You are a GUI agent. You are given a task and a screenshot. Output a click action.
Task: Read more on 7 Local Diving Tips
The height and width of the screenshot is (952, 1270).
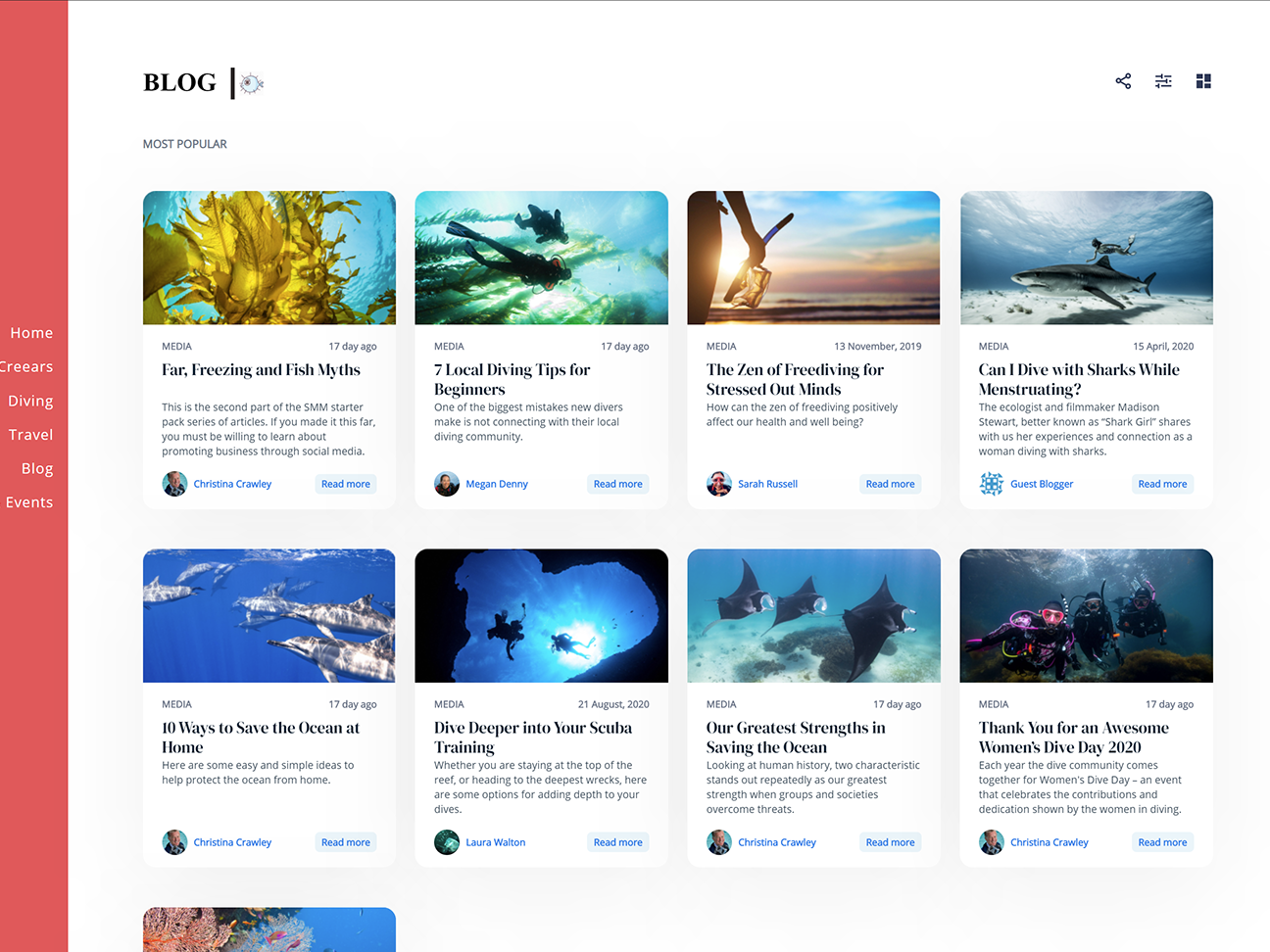pos(618,484)
